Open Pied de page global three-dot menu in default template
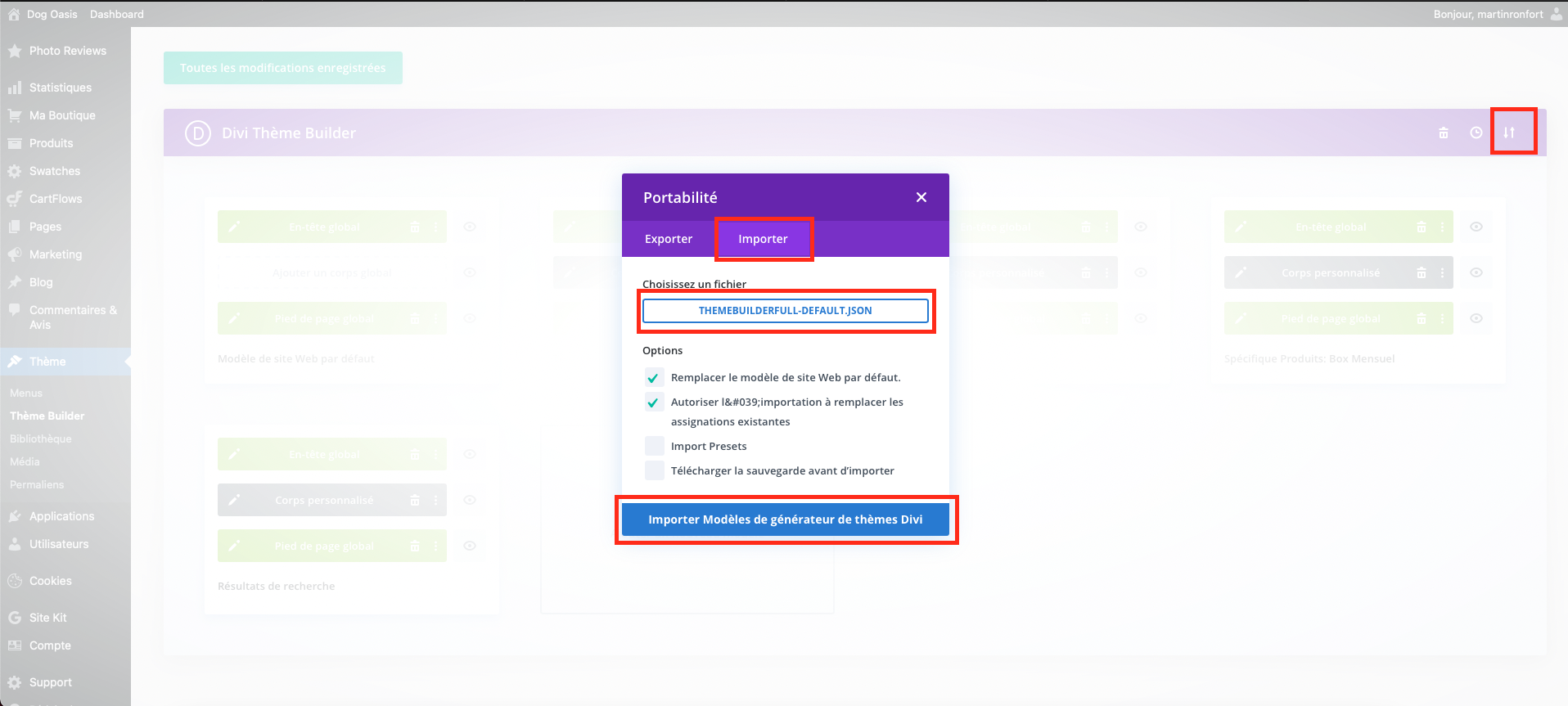Image resolution: width=1568 pixels, height=706 pixels. coord(435,318)
